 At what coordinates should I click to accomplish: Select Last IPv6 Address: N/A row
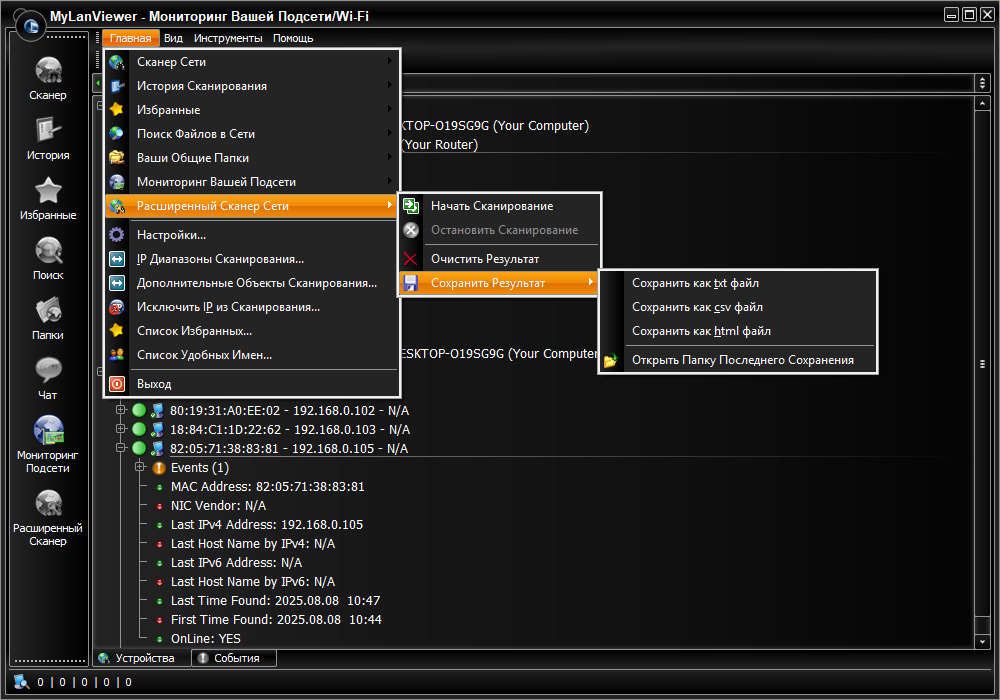[237, 563]
